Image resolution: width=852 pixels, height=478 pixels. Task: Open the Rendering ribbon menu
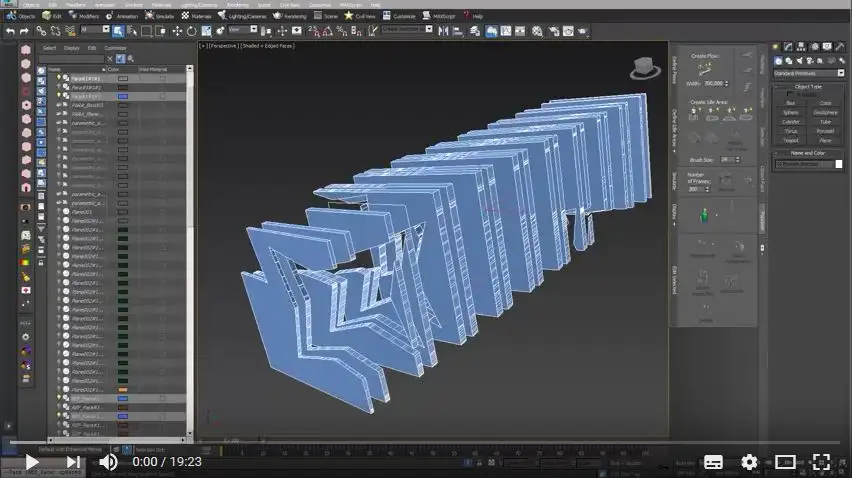(x=290, y=16)
